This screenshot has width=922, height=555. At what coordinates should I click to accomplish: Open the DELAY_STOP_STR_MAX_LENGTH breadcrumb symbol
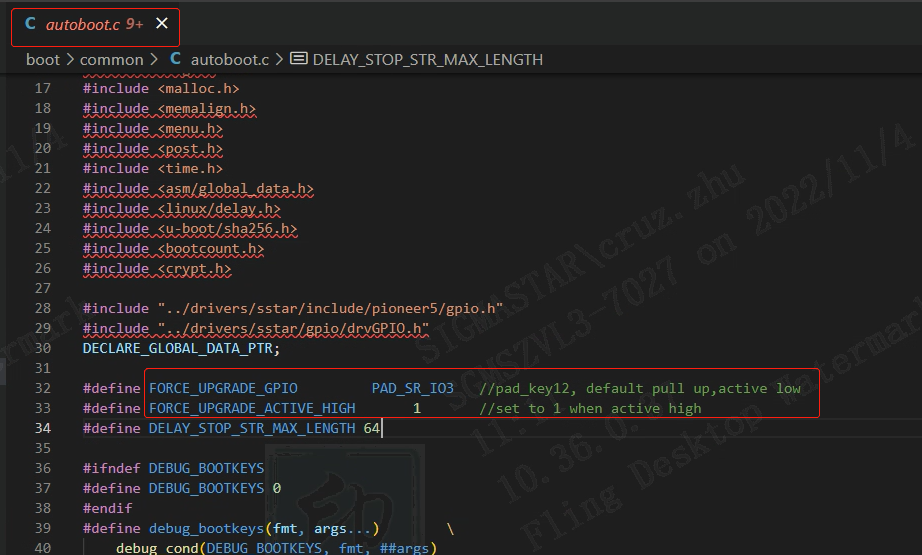[x=427, y=59]
